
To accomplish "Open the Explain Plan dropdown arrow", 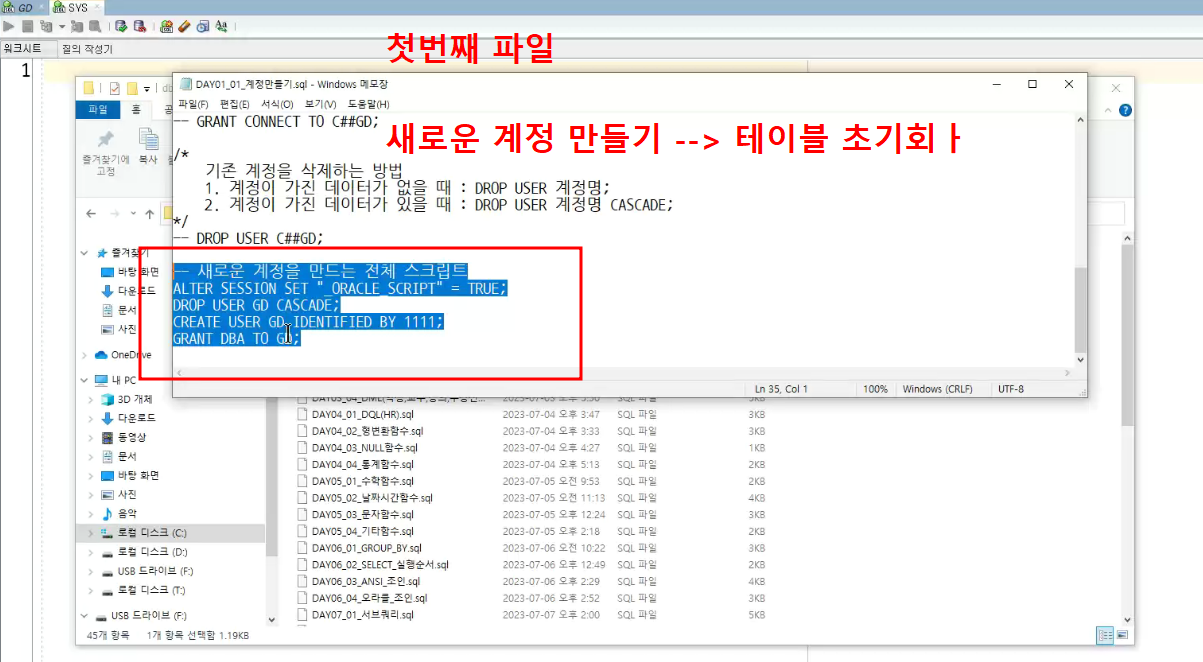I will click(60, 26).
